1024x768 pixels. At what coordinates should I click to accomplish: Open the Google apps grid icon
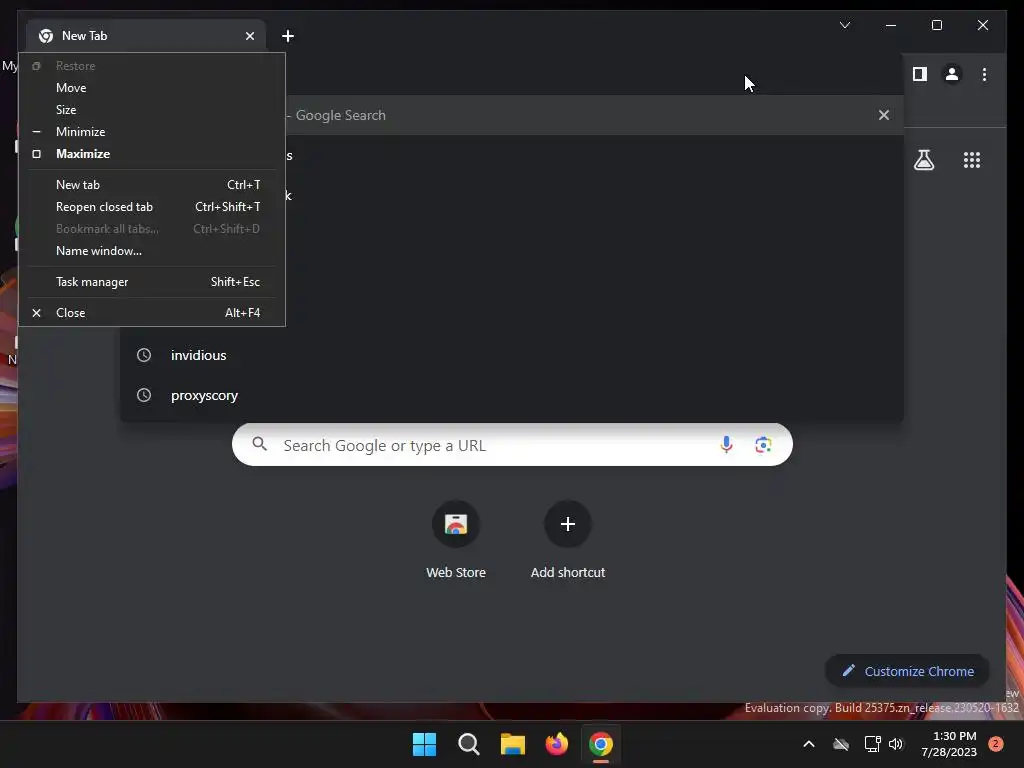pos(972,160)
